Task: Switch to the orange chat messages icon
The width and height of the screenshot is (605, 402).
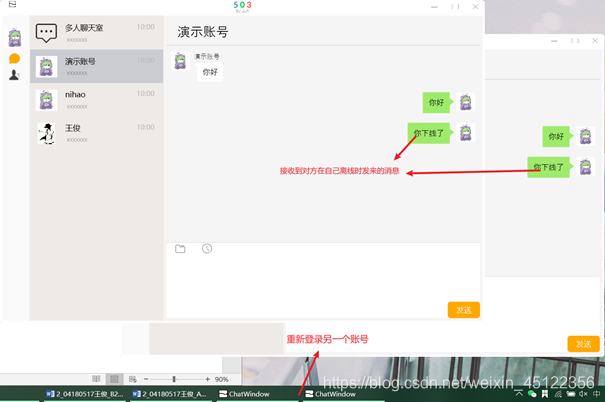Action: tap(14, 59)
